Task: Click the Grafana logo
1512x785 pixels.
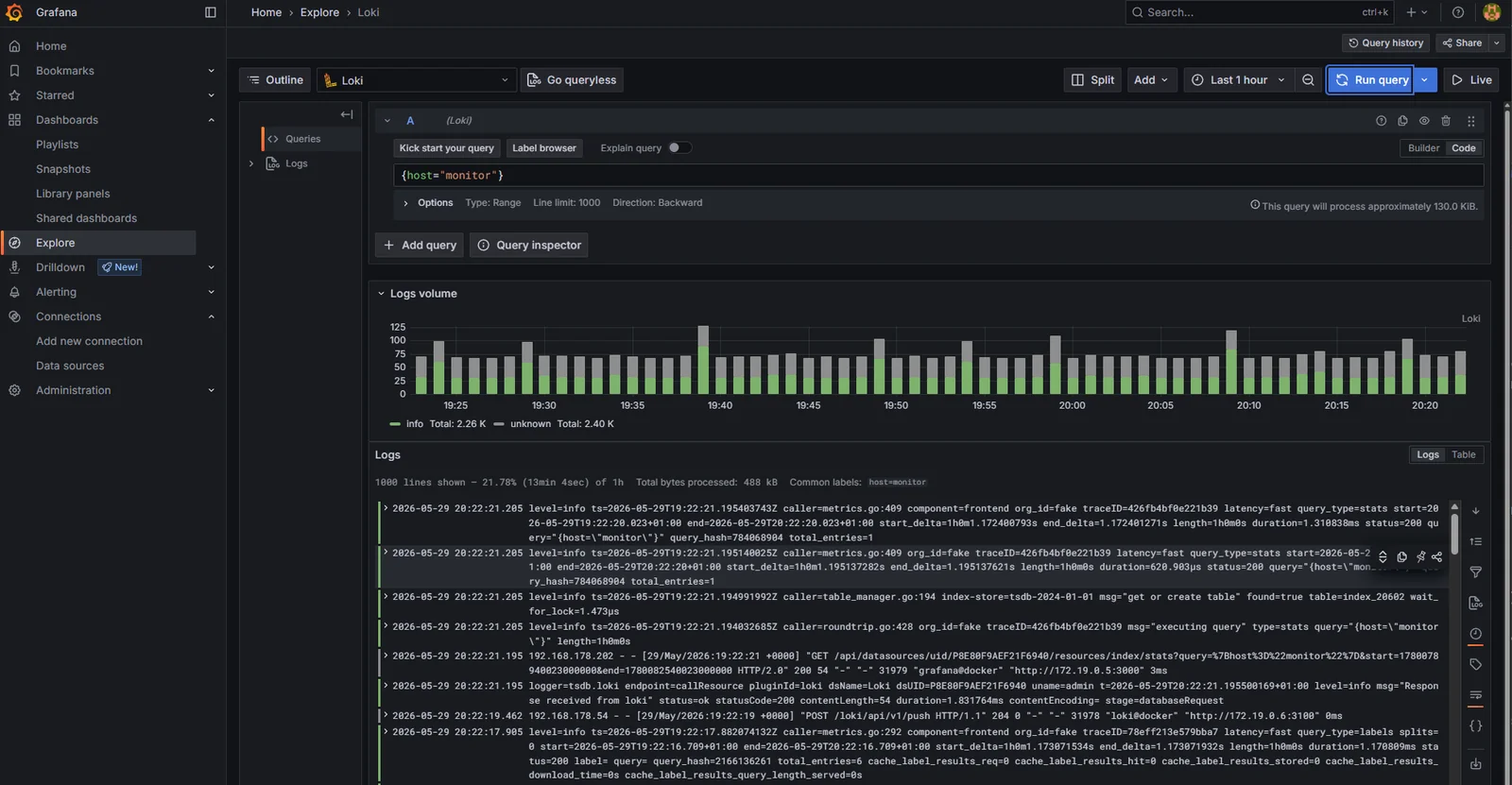Action: pyautogui.click(x=14, y=12)
